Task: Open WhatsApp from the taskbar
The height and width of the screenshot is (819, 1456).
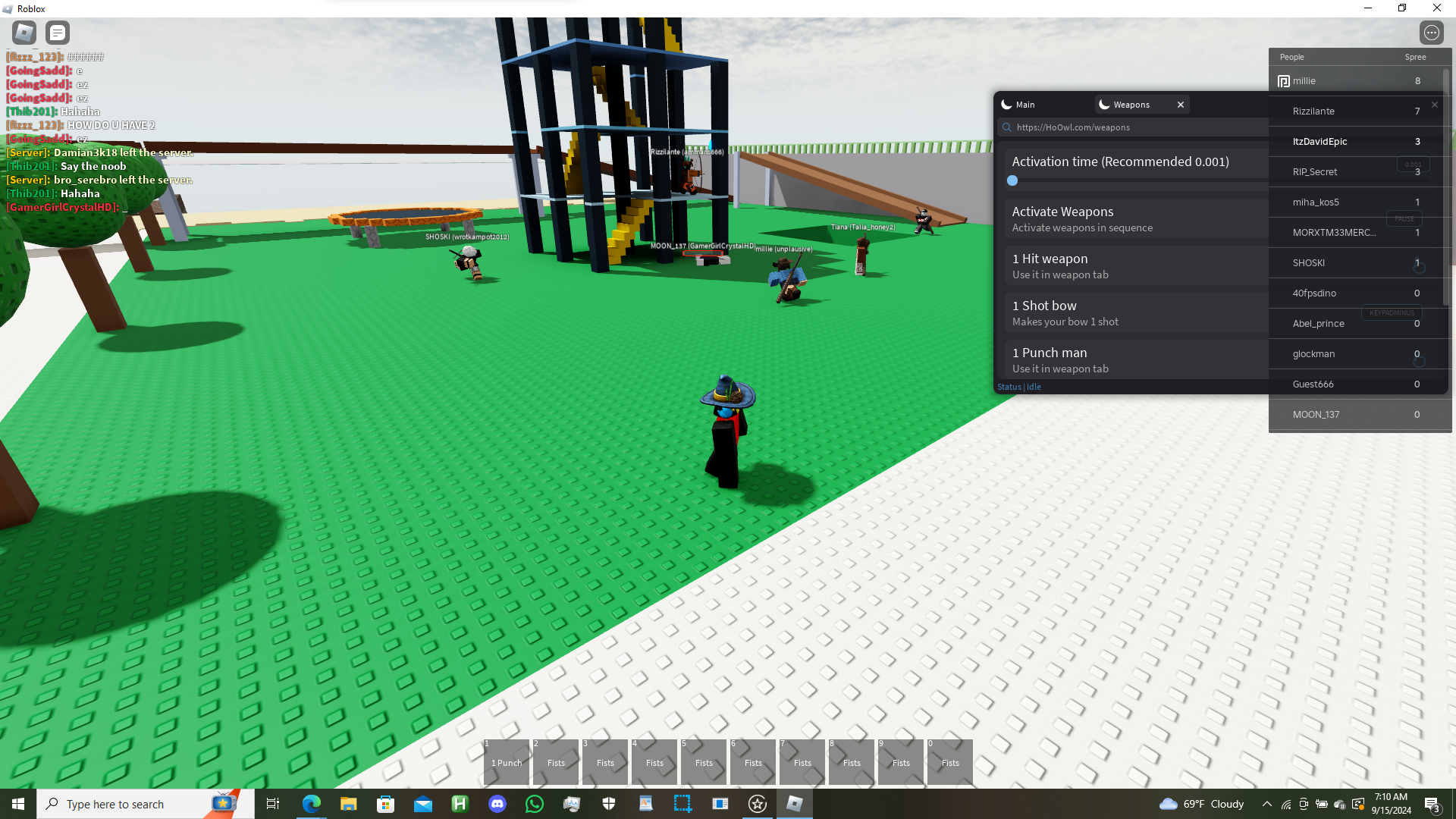Action: [534, 804]
